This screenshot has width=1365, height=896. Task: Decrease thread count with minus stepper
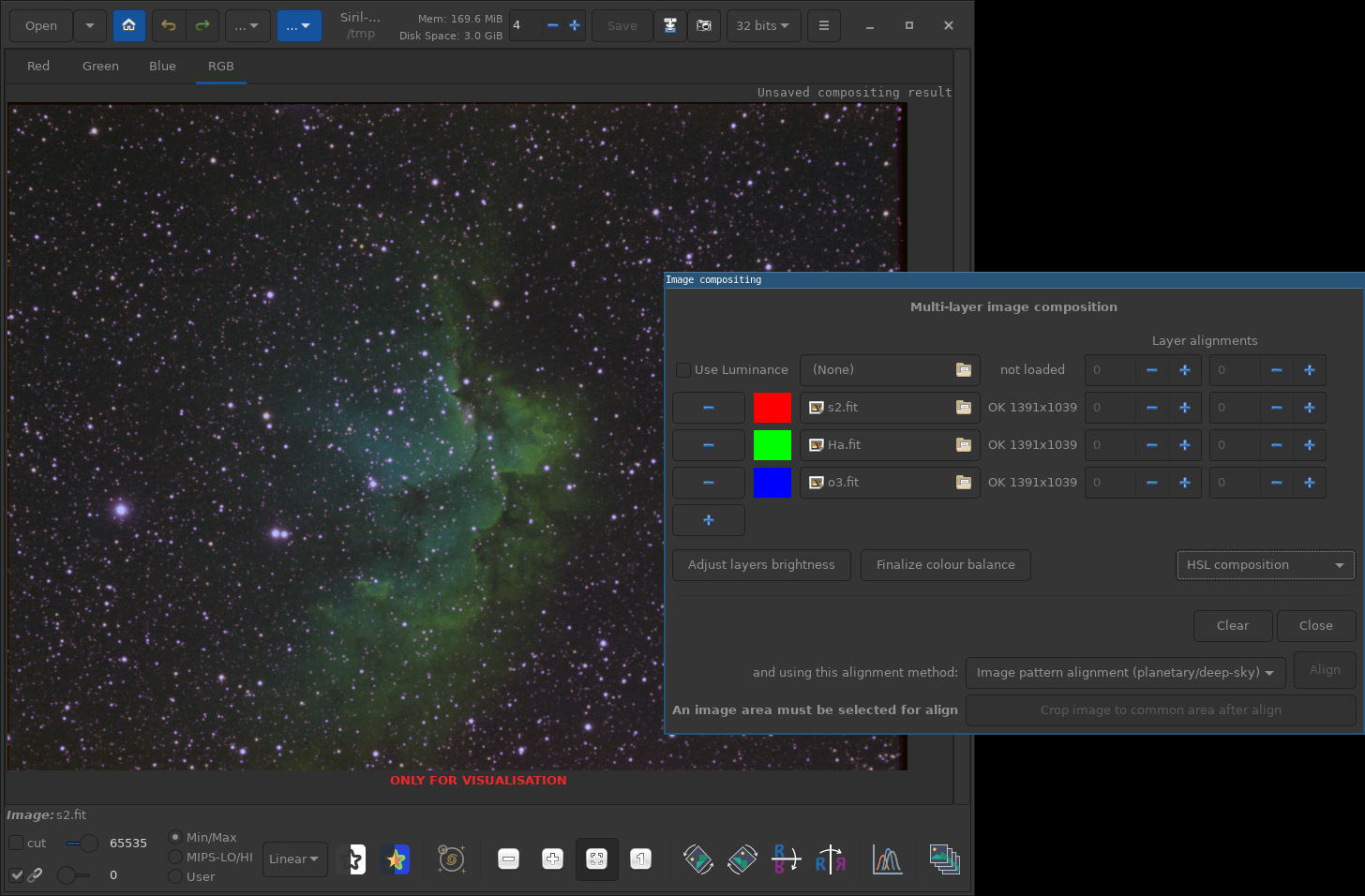point(553,25)
